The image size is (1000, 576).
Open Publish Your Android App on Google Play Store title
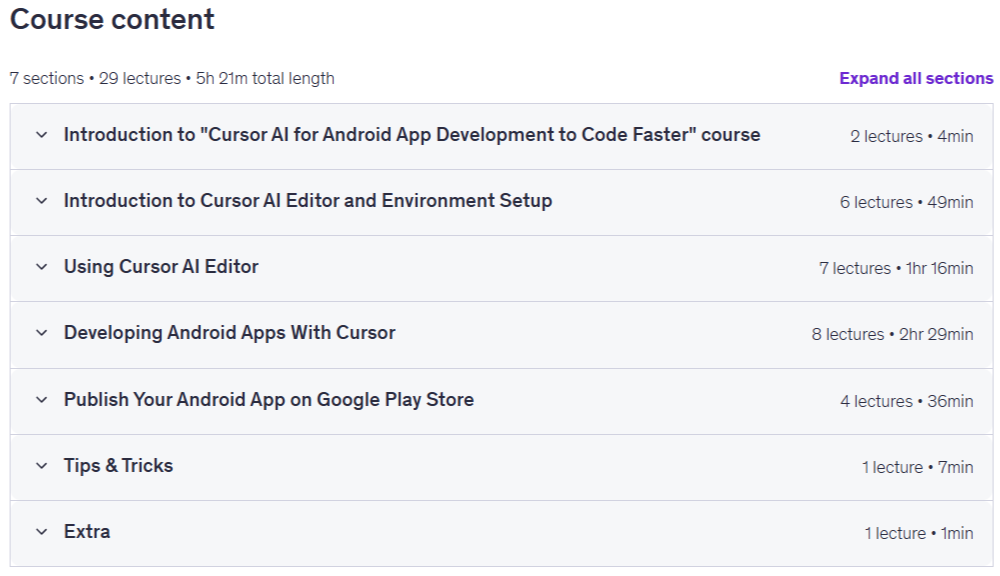pos(268,400)
